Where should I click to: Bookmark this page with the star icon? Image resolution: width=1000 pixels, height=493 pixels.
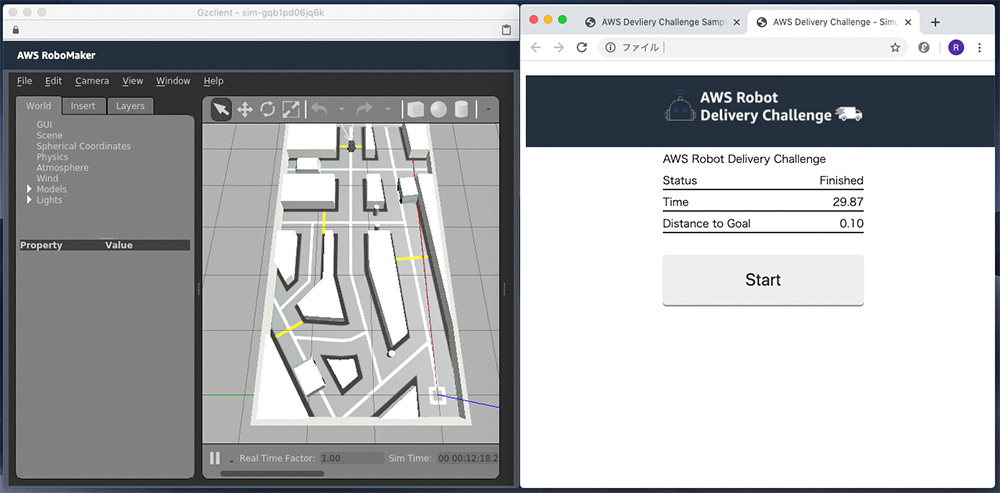point(895,47)
